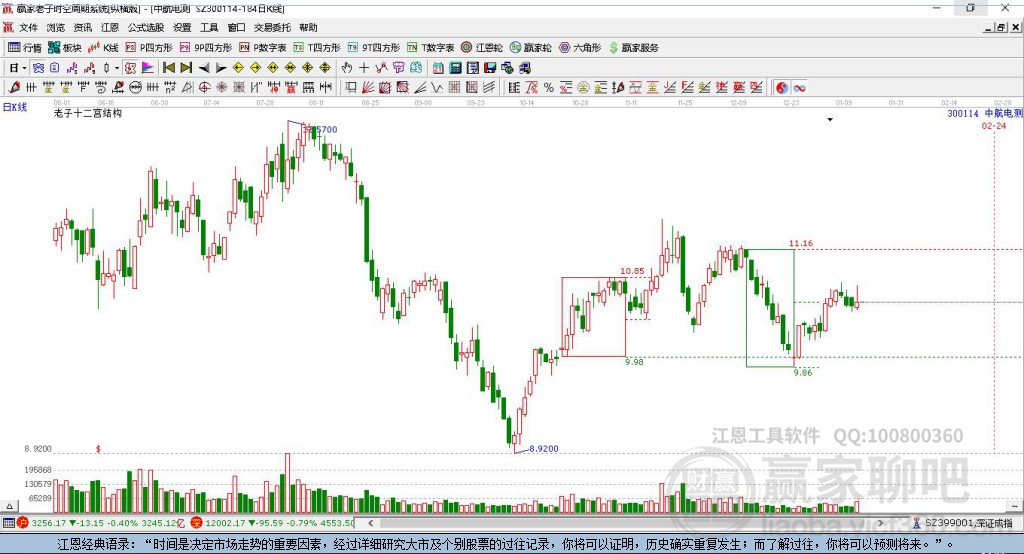The height and width of the screenshot is (554, 1024).
Task: Expand the 日 period dropdown
Action: (24, 68)
